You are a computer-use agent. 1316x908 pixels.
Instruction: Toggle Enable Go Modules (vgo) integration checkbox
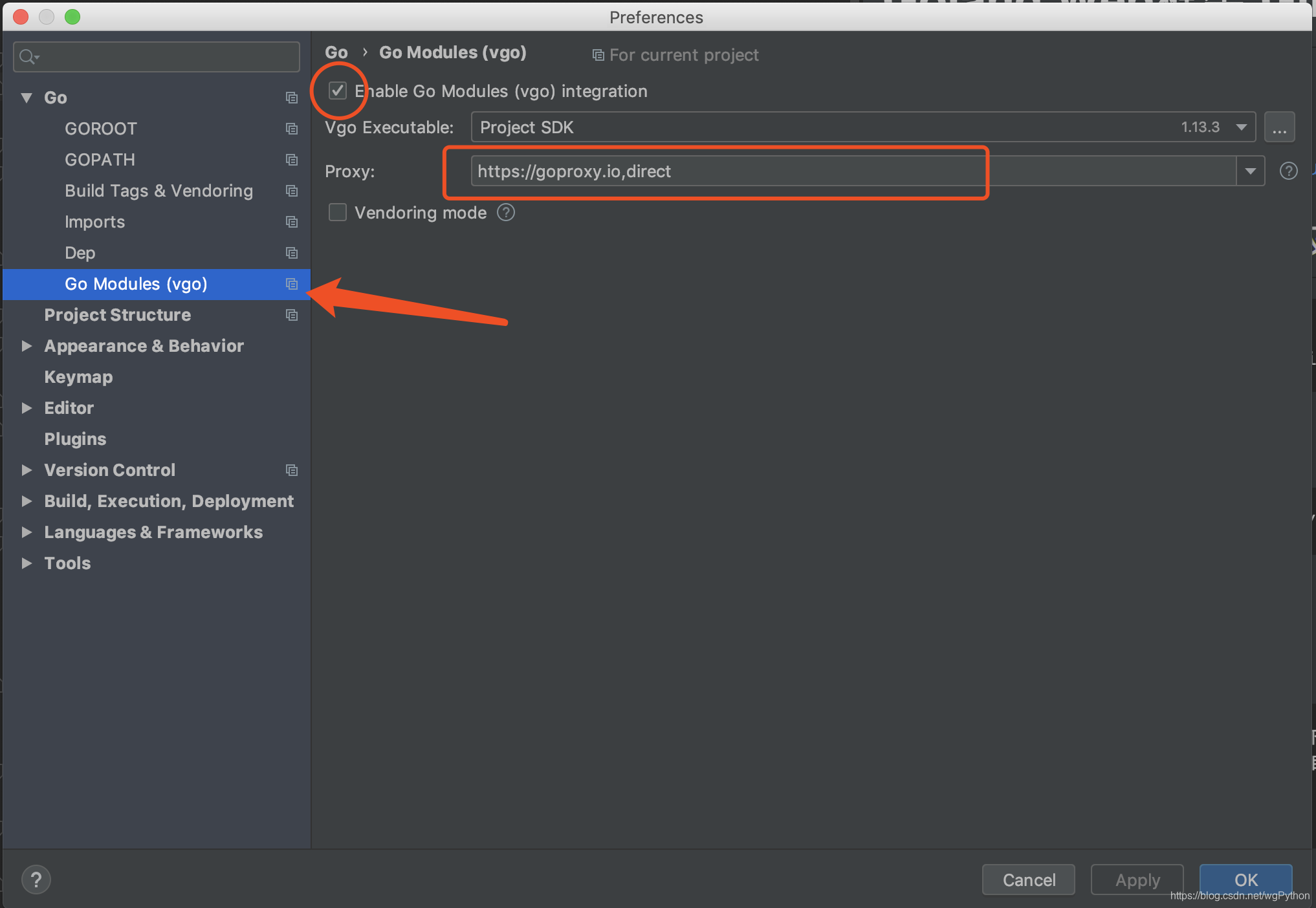[339, 91]
